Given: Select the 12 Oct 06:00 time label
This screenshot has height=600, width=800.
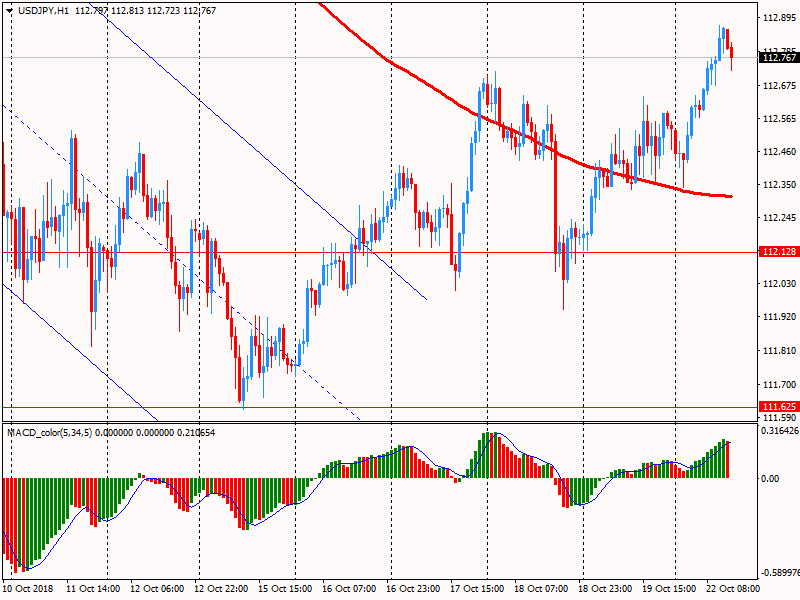Looking at the screenshot, I should [x=157, y=589].
